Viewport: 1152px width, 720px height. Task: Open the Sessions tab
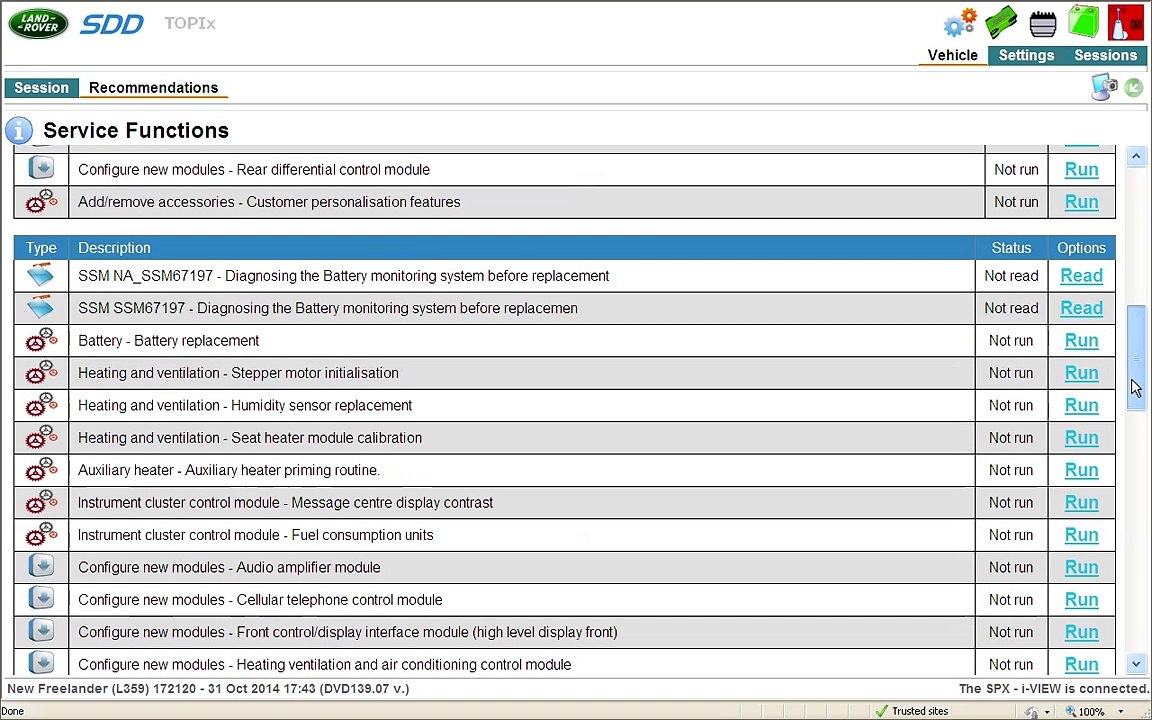[x=1106, y=55]
